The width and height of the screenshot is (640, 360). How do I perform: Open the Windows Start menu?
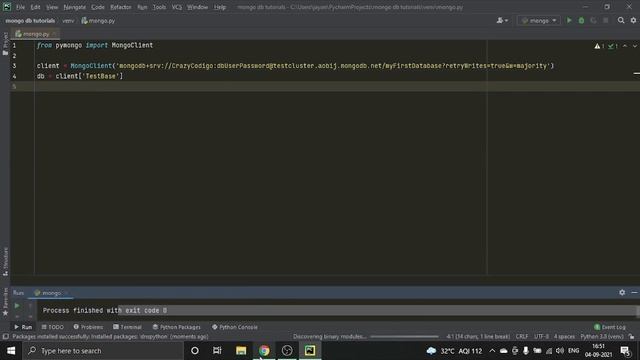click(11, 351)
